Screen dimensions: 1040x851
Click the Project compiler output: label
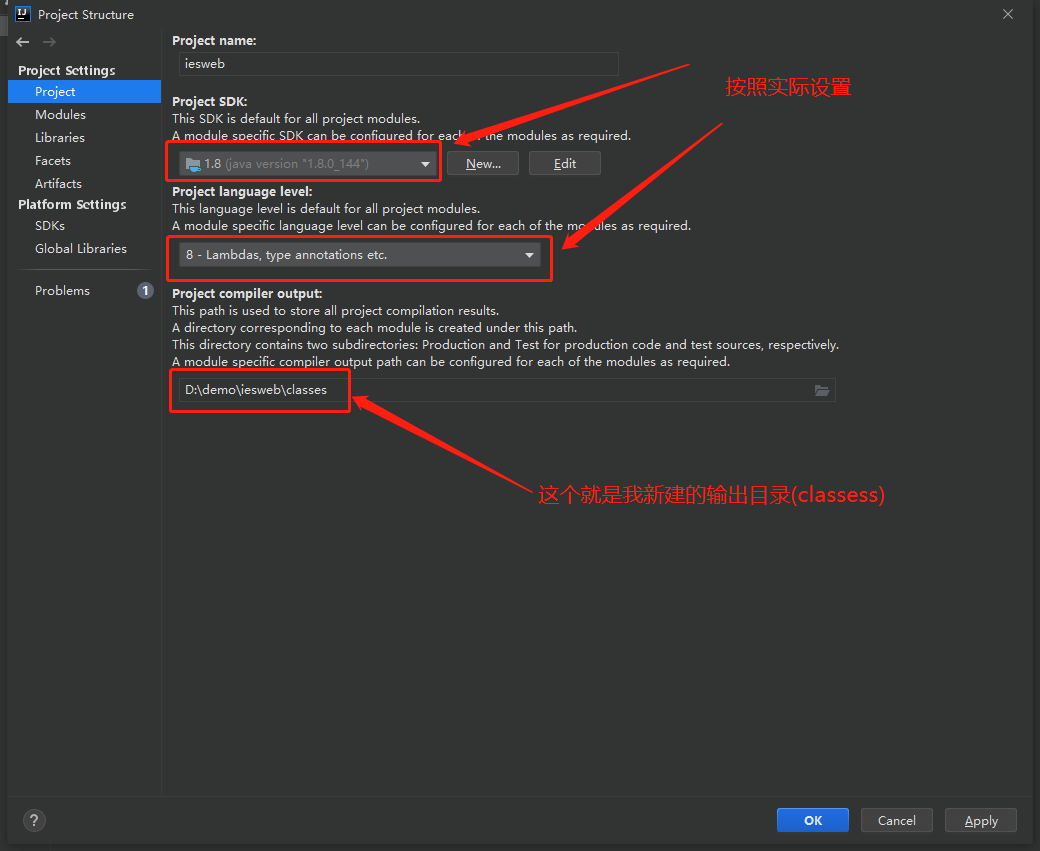point(247,293)
